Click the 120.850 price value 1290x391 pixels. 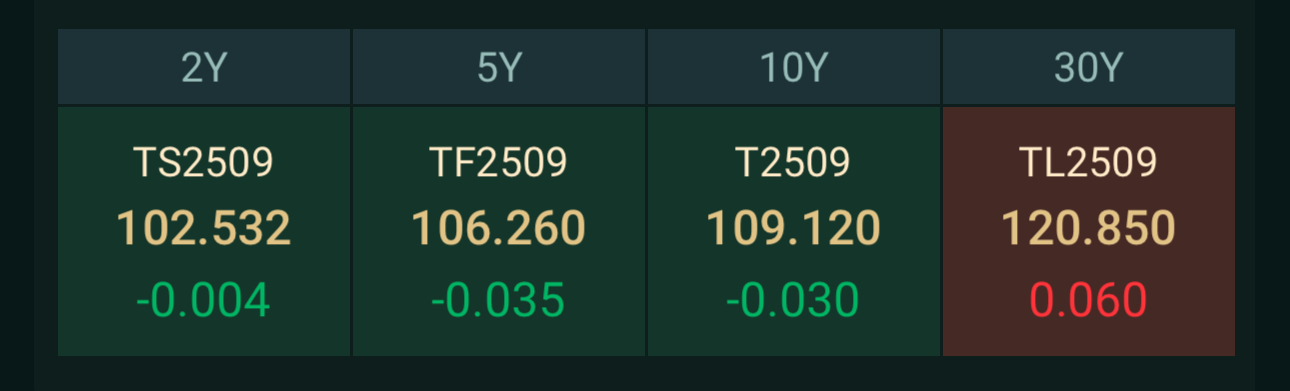point(1089,229)
